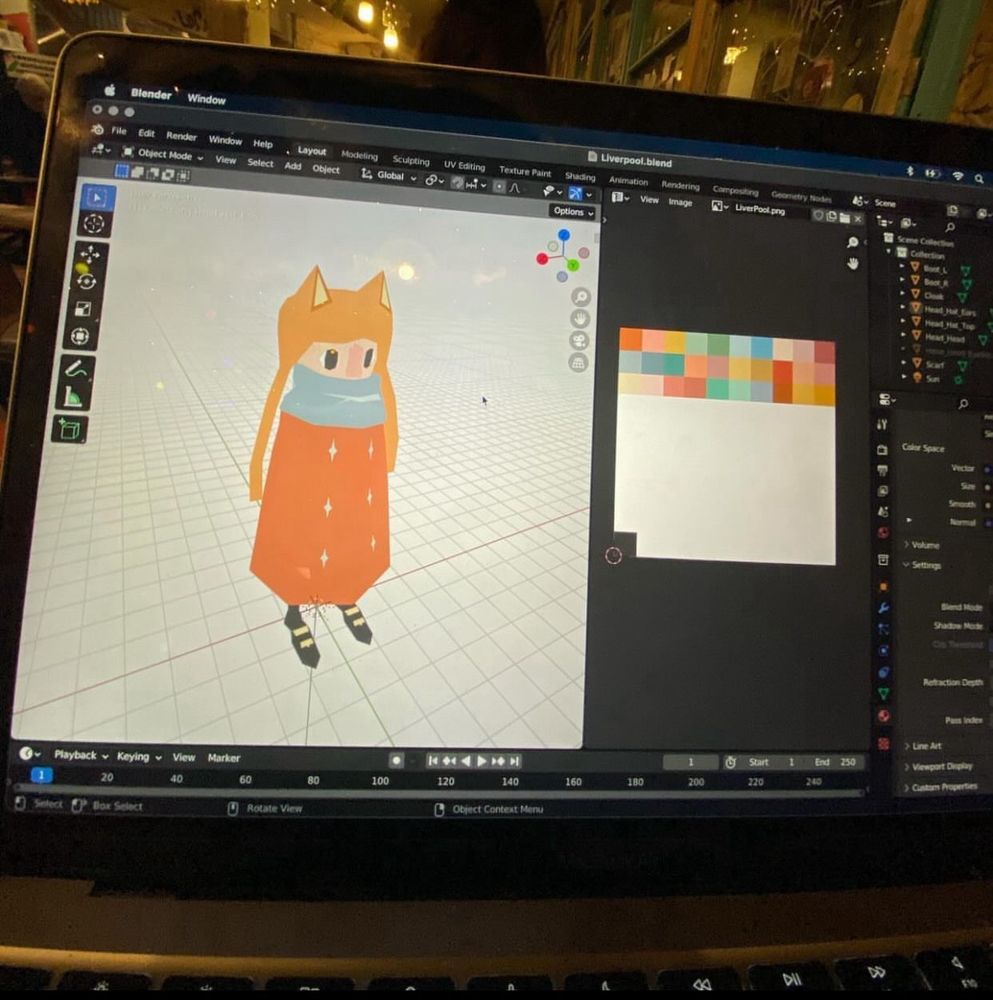Set selection mode to extend selection
This screenshot has height=1000, width=993.
(x=137, y=172)
